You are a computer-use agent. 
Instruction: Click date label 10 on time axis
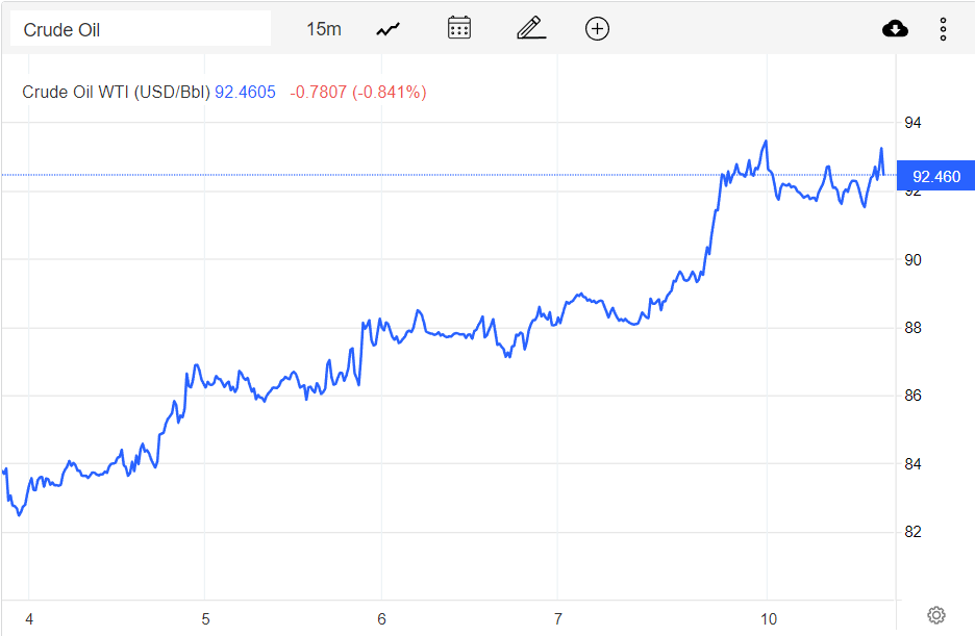[769, 619]
